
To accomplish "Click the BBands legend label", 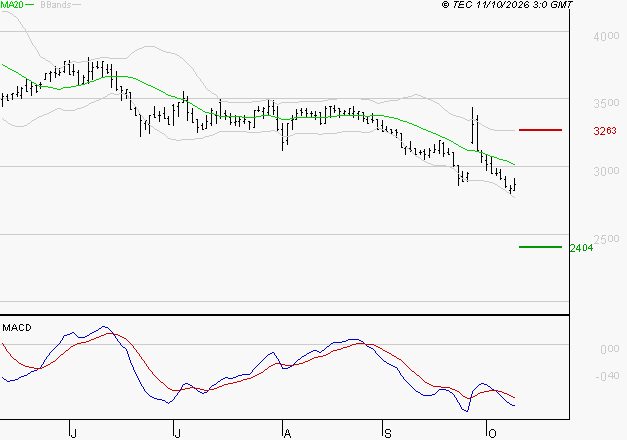I will point(56,5).
